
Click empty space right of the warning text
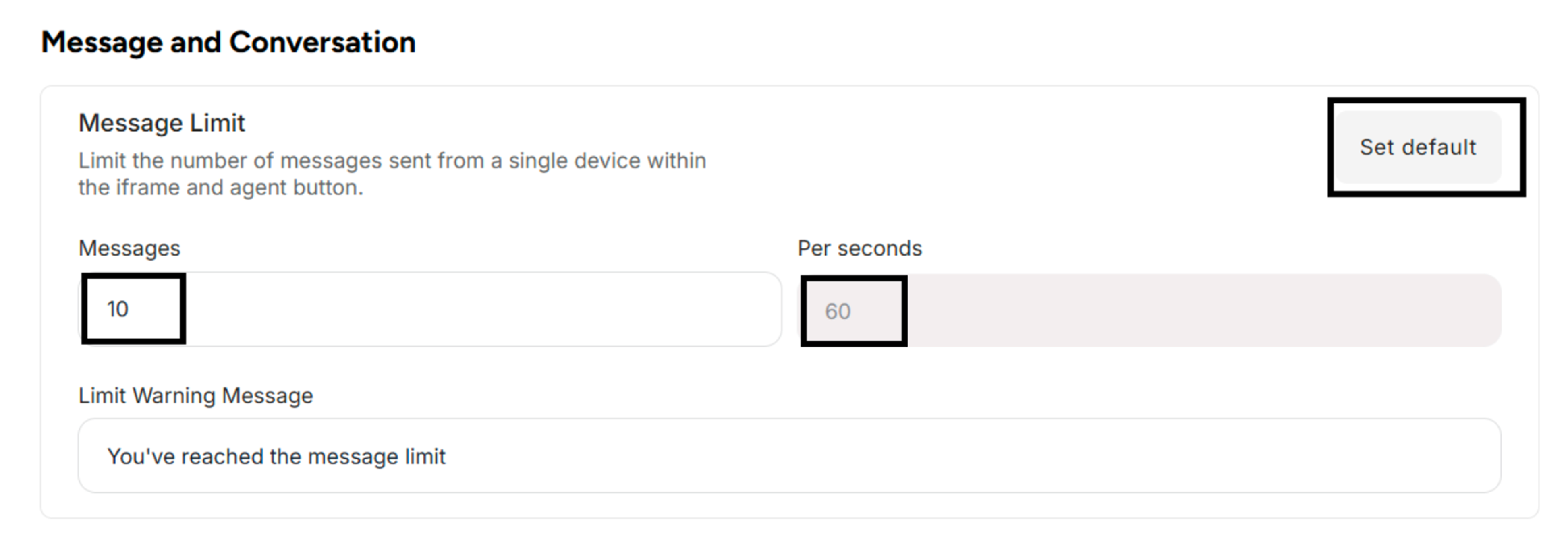[x=974, y=455]
